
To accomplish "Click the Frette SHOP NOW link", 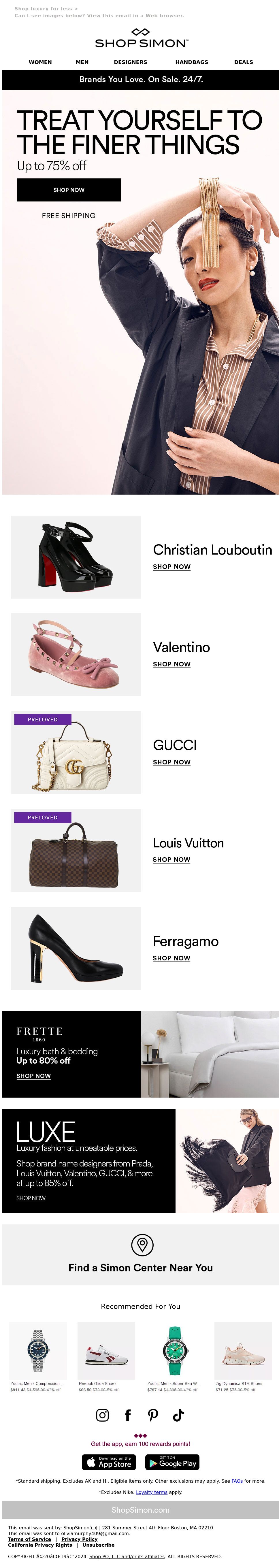I will [33, 1076].
